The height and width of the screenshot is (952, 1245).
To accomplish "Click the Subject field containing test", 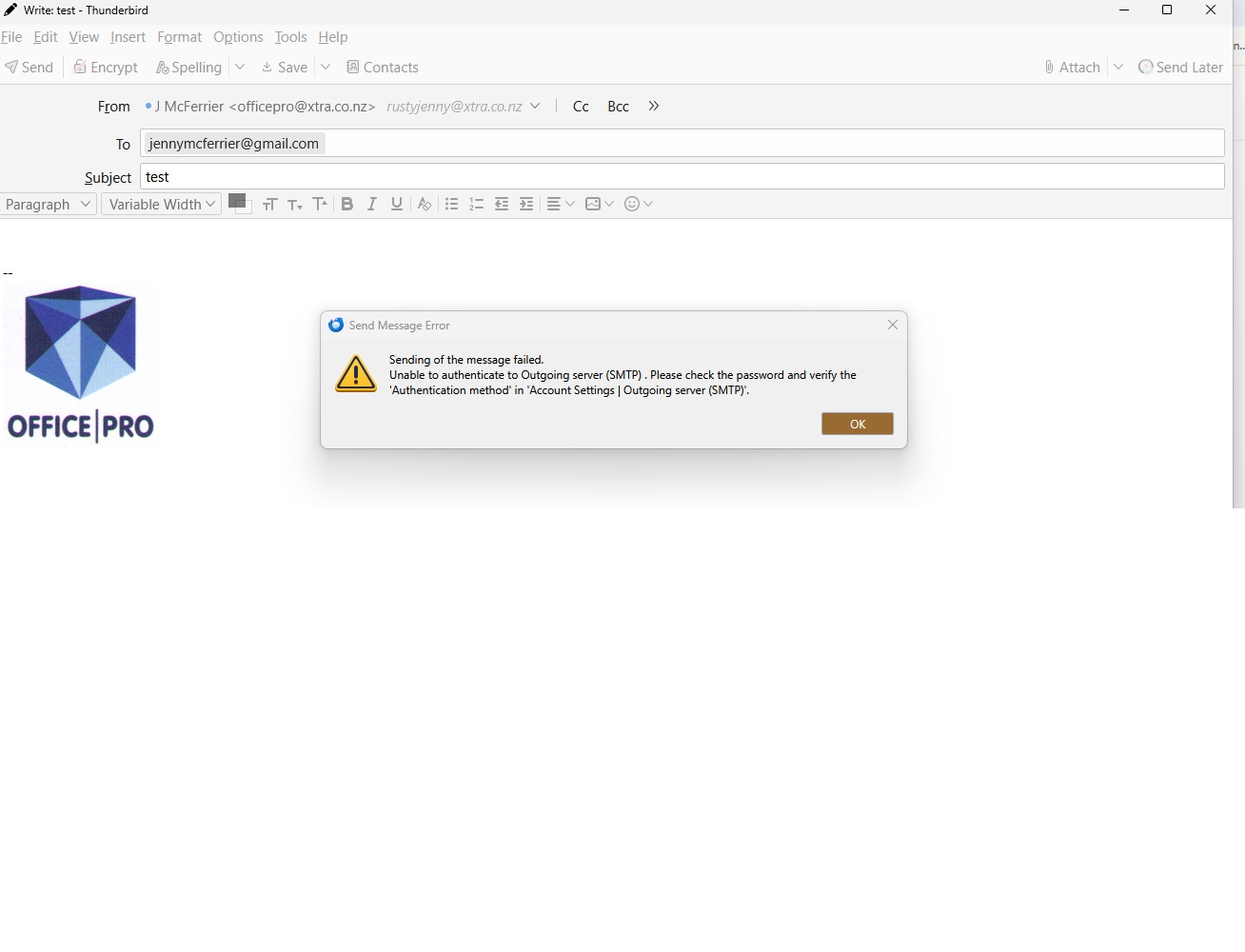I will click(682, 177).
